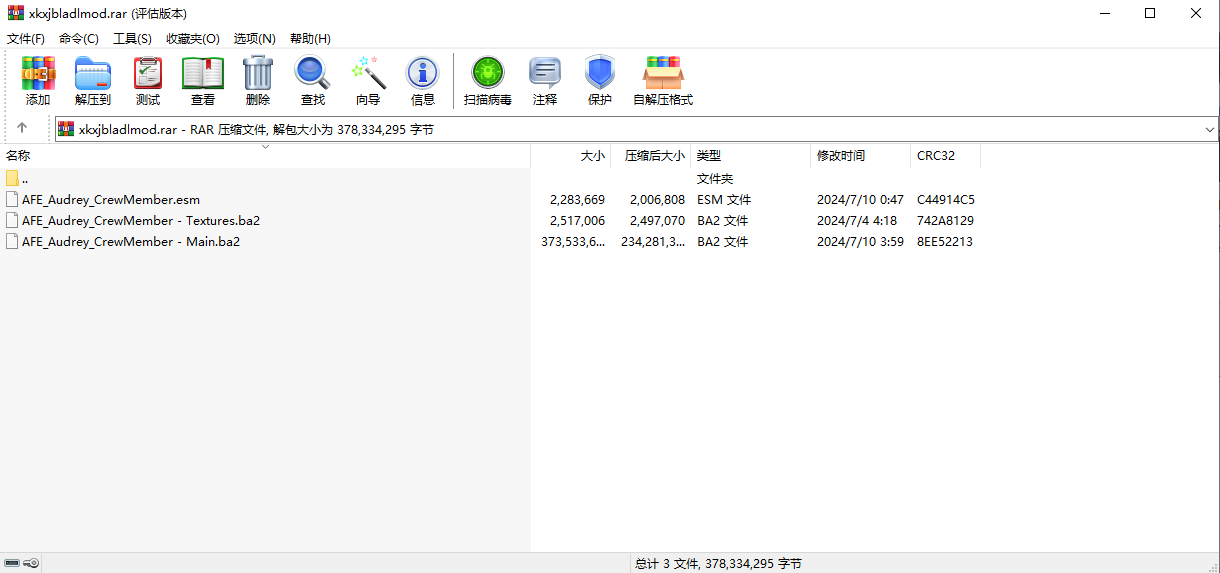This screenshot has width=1220, height=573.
Task: Sort by 修改时间 column header
Action: (x=860, y=156)
